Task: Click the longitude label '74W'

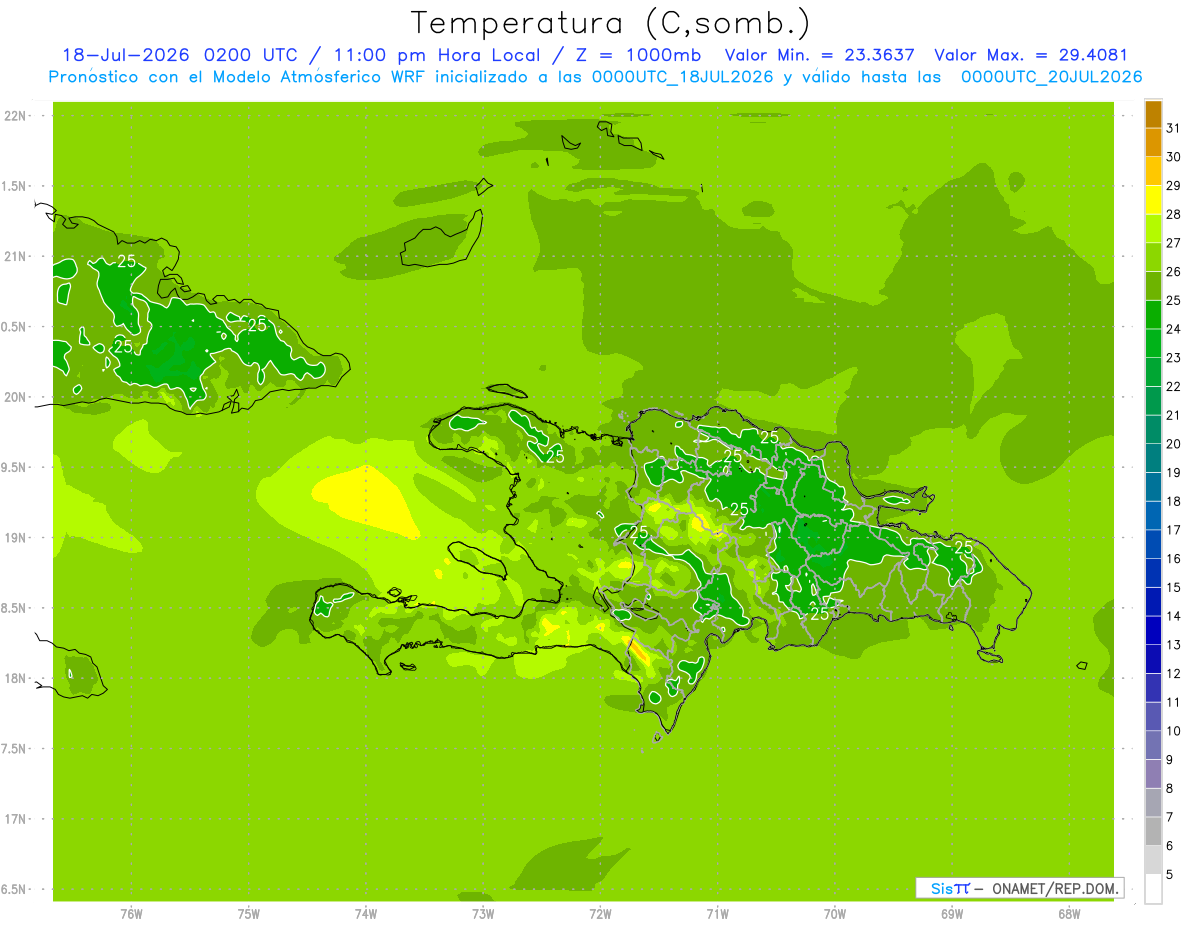Action: click(x=366, y=913)
